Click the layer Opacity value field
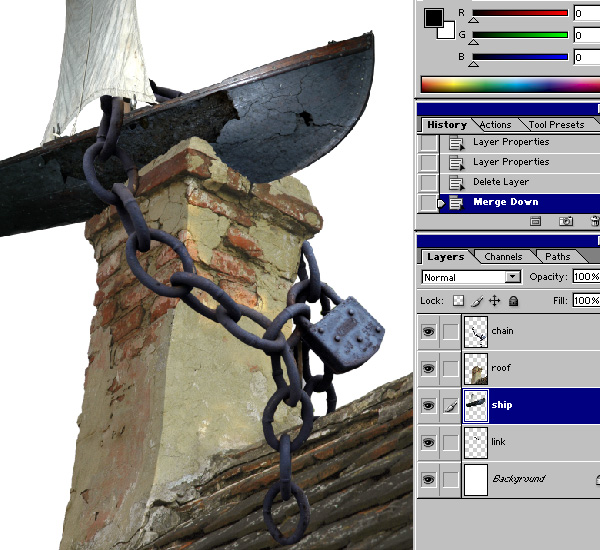The width and height of the screenshot is (600, 550). click(586, 276)
